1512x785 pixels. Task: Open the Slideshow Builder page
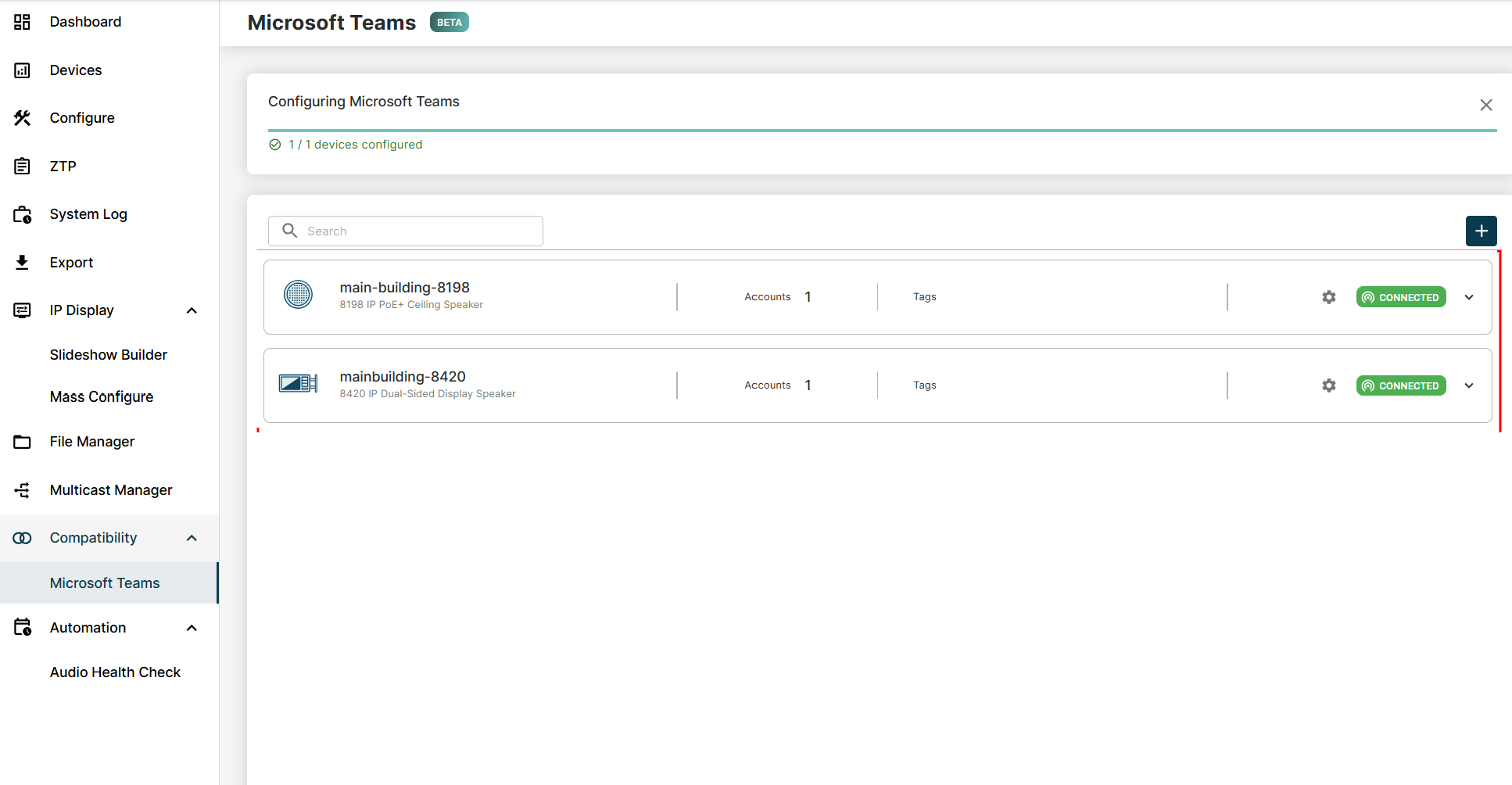(109, 355)
